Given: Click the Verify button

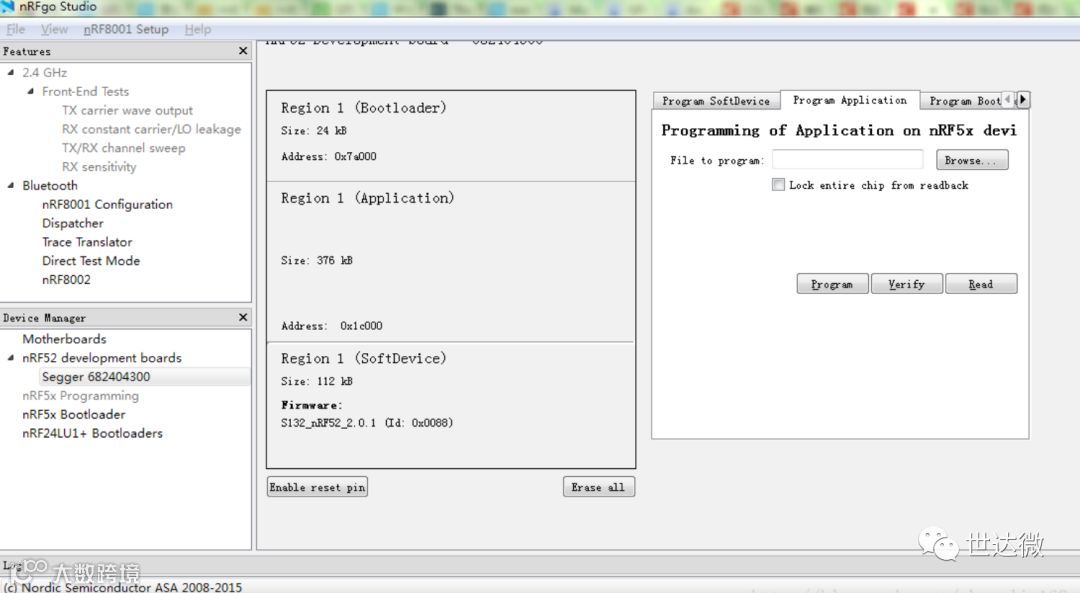Looking at the screenshot, I should coord(906,284).
